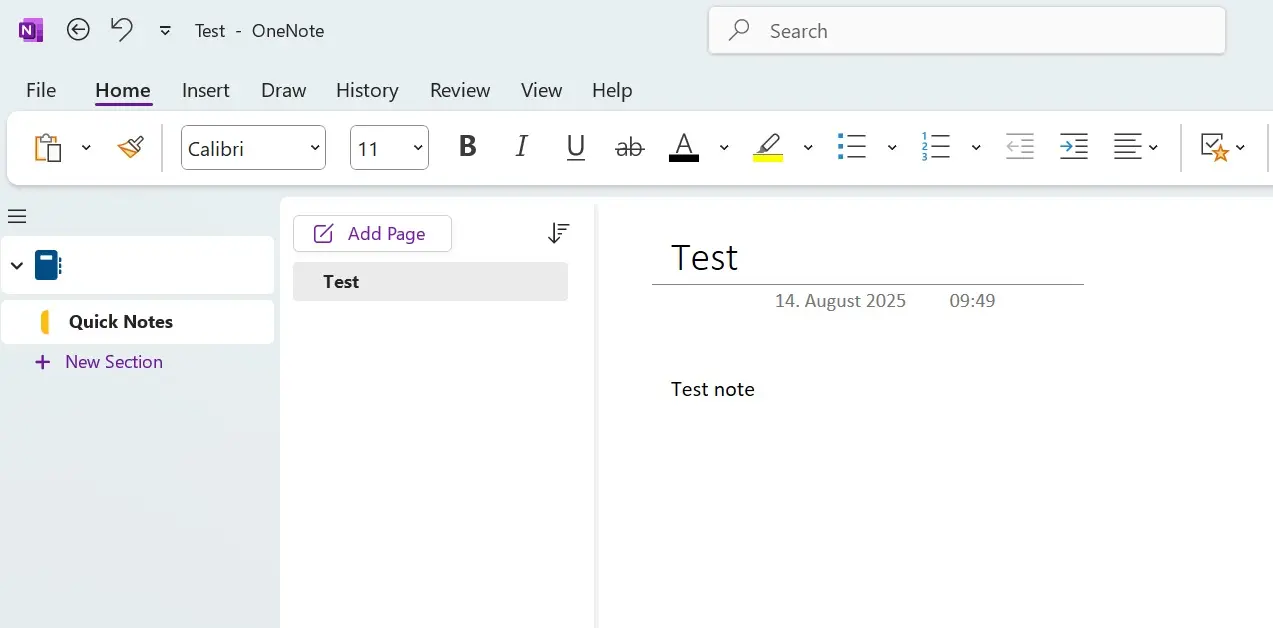Open the black Font Color swatch
This screenshot has width=1273, height=628.
pyautogui.click(x=684, y=147)
